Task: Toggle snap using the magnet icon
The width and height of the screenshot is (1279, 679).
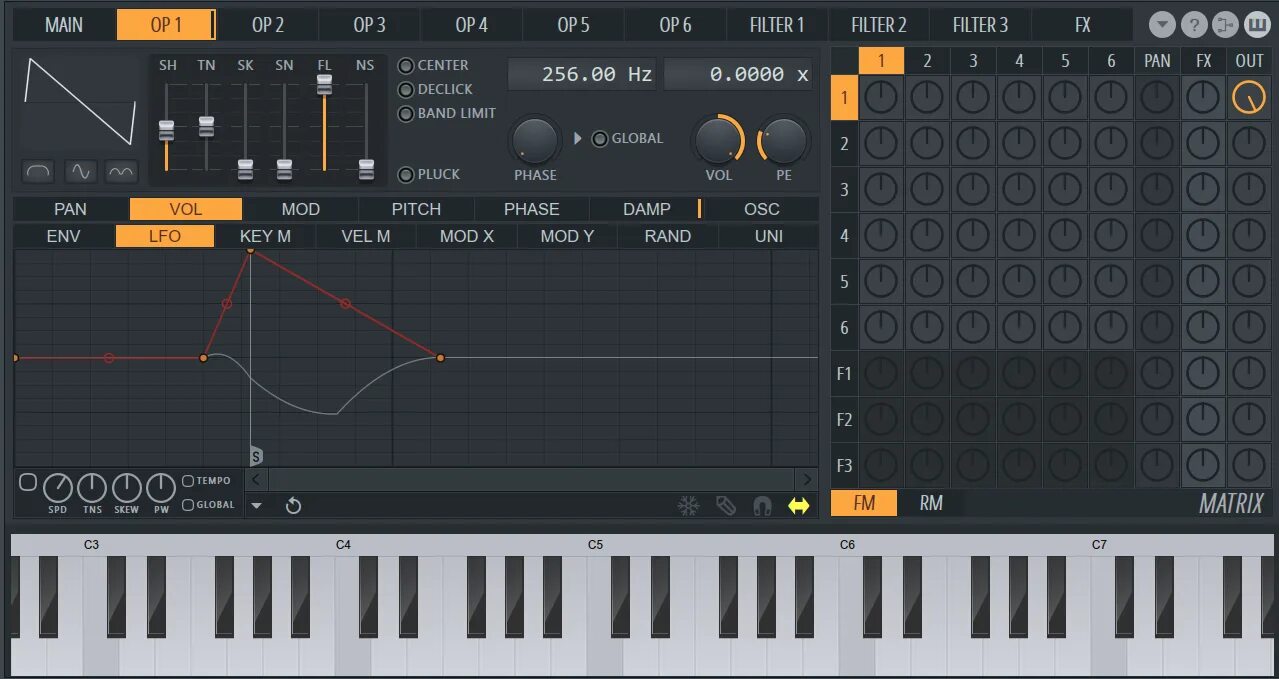Action: click(761, 506)
